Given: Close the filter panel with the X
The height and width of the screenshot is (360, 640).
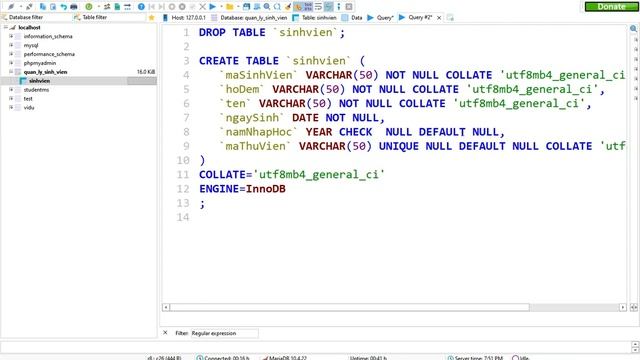Looking at the screenshot, I should [x=165, y=333].
